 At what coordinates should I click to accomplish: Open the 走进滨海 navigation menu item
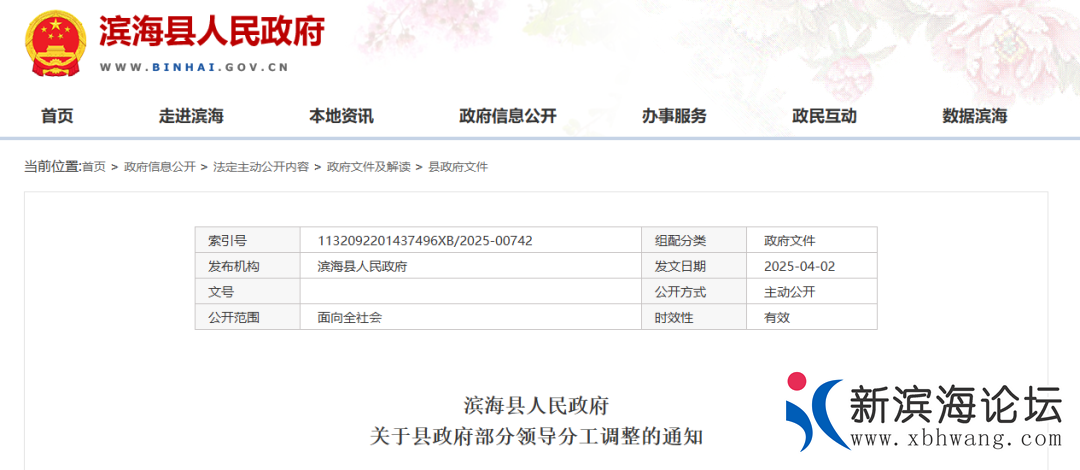click(x=191, y=116)
